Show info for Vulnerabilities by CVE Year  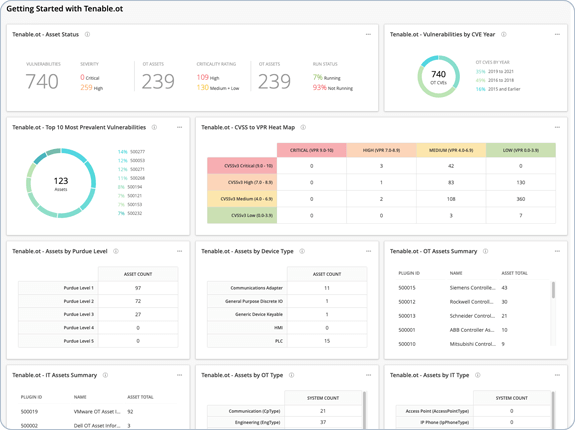504,34
